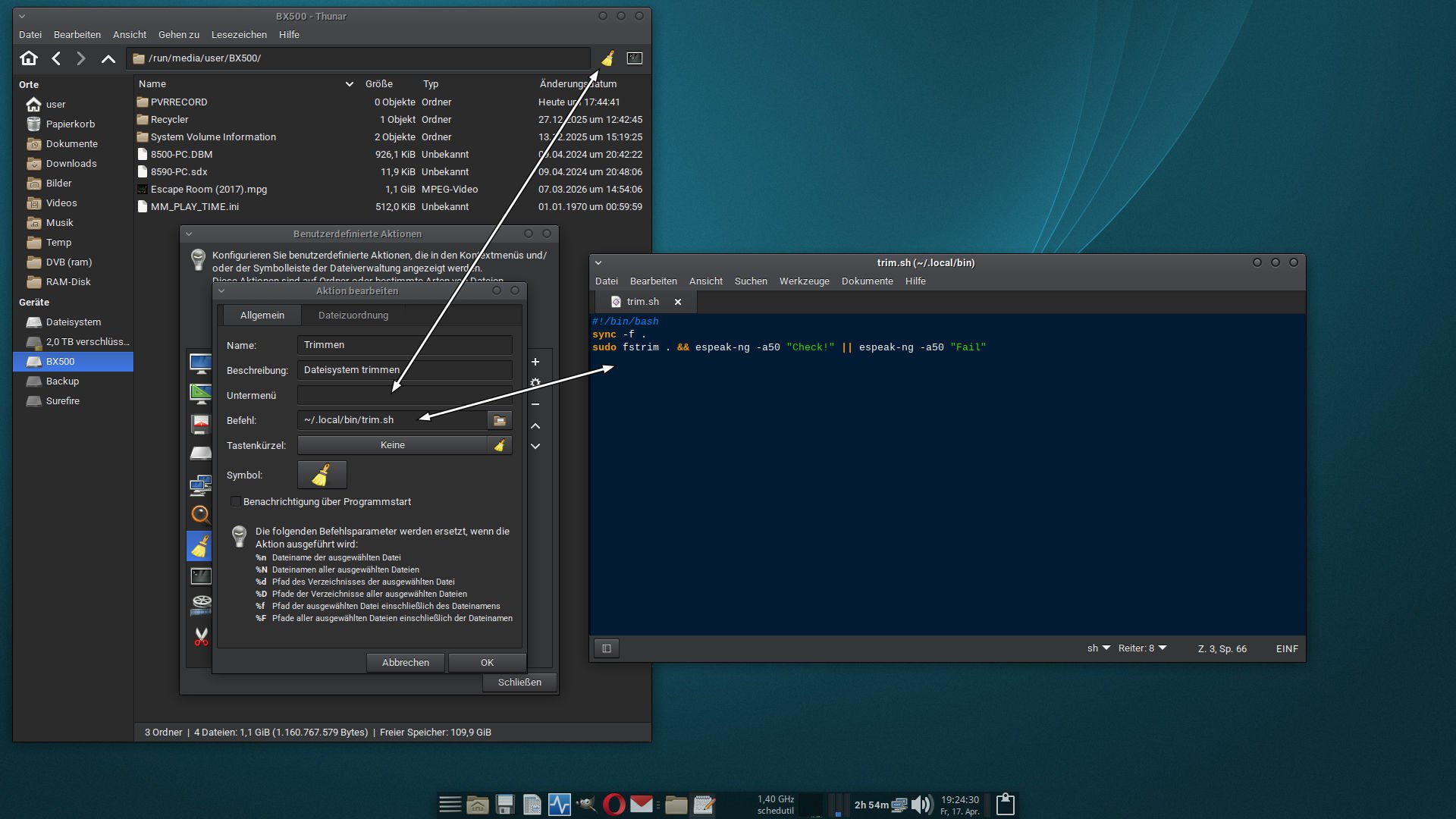Expand the Name column sort arrow
This screenshot has height=819, width=1456.
coord(350,84)
